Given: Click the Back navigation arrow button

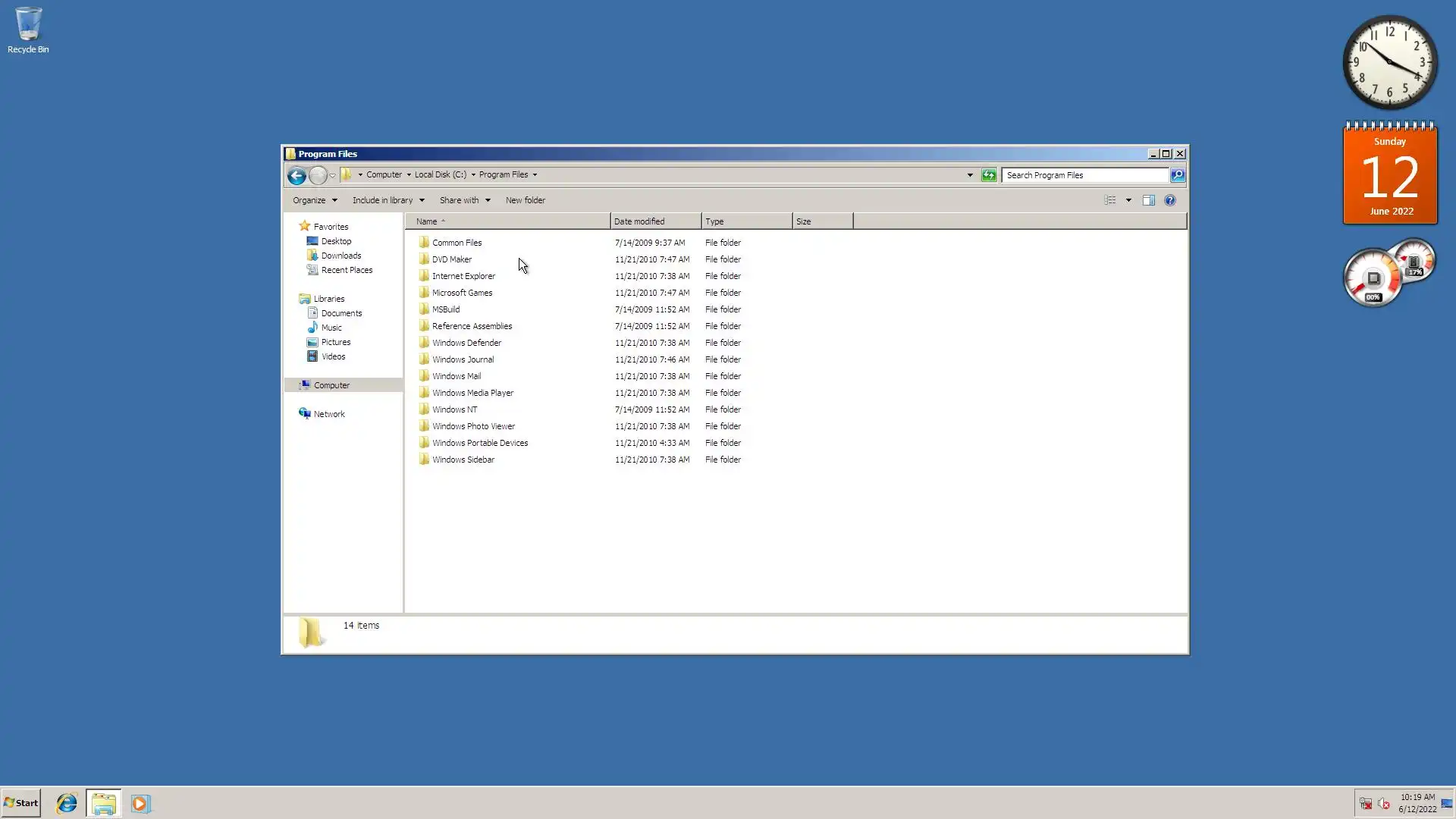Looking at the screenshot, I should pyautogui.click(x=297, y=176).
